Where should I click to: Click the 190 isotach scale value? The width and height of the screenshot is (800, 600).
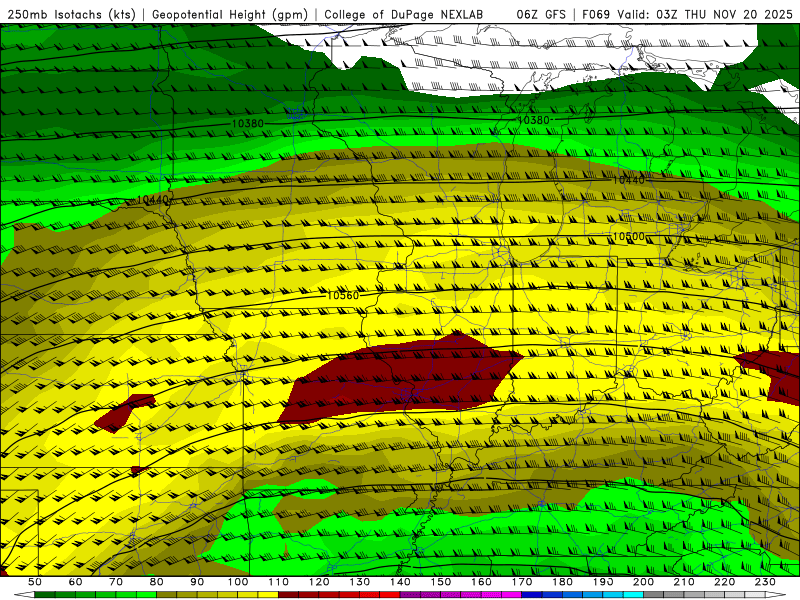(603, 582)
